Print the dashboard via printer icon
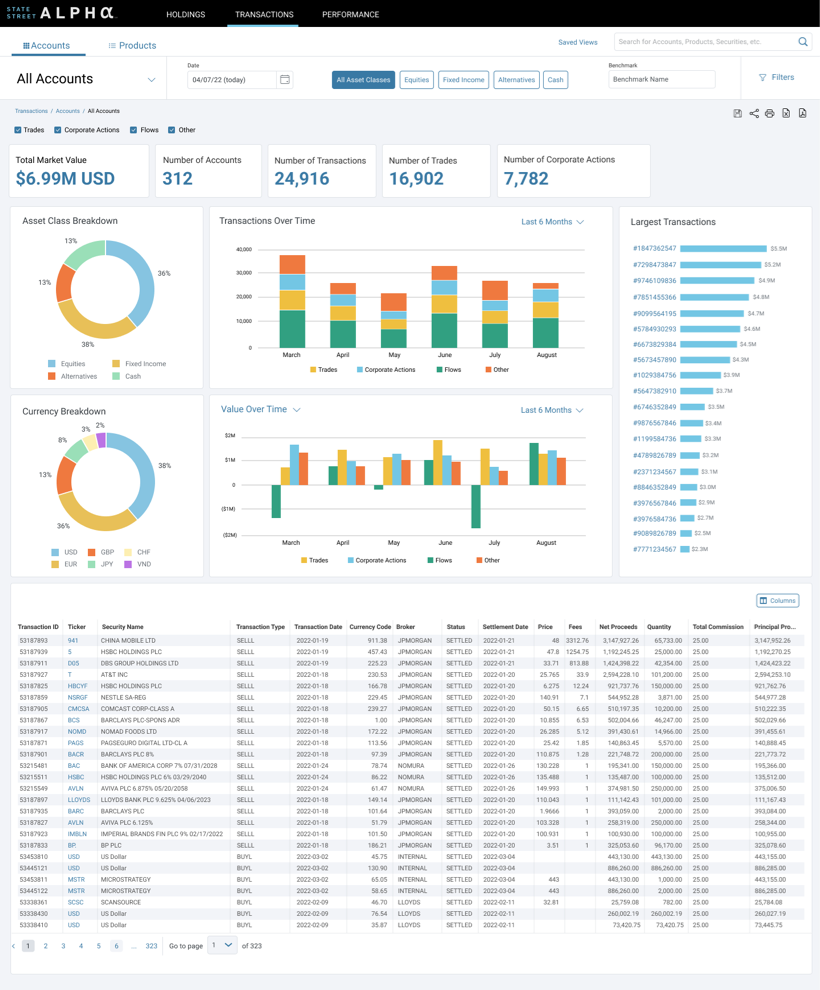Screen dimensions: 820x990 [770, 114]
